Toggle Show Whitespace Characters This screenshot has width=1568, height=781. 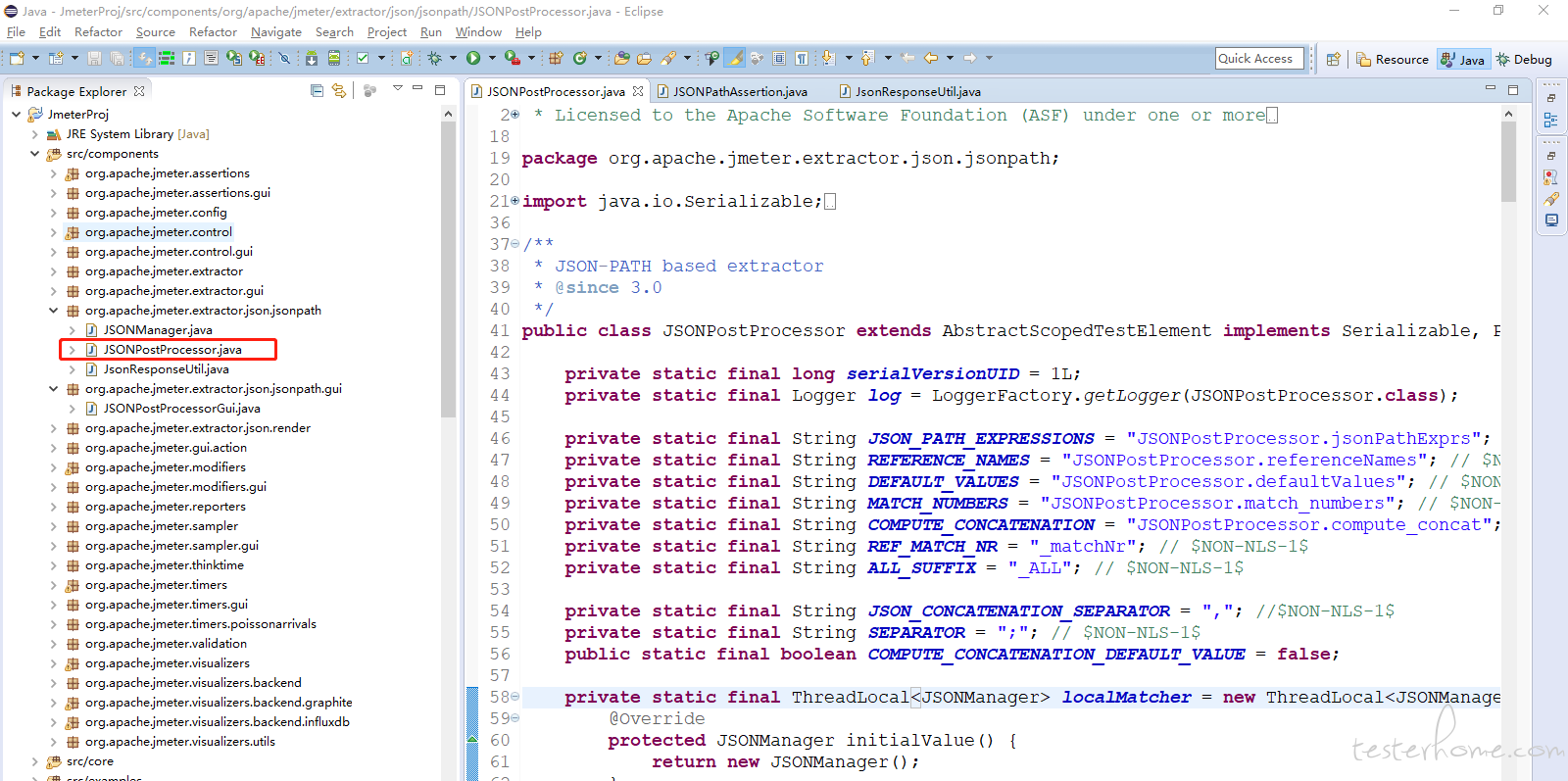pyautogui.click(x=802, y=59)
